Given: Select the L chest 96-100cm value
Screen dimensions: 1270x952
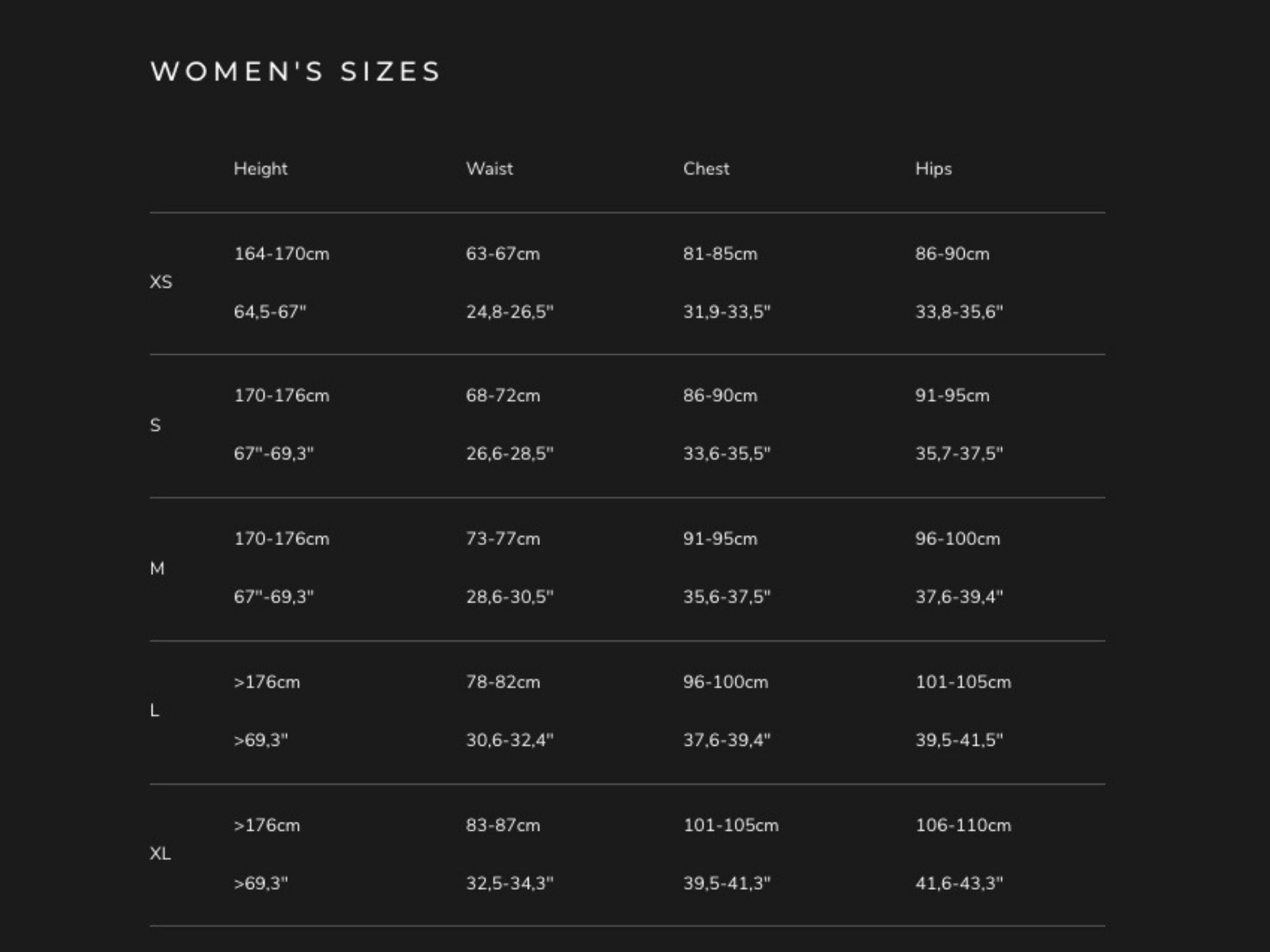Looking at the screenshot, I should (x=725, y=682).
